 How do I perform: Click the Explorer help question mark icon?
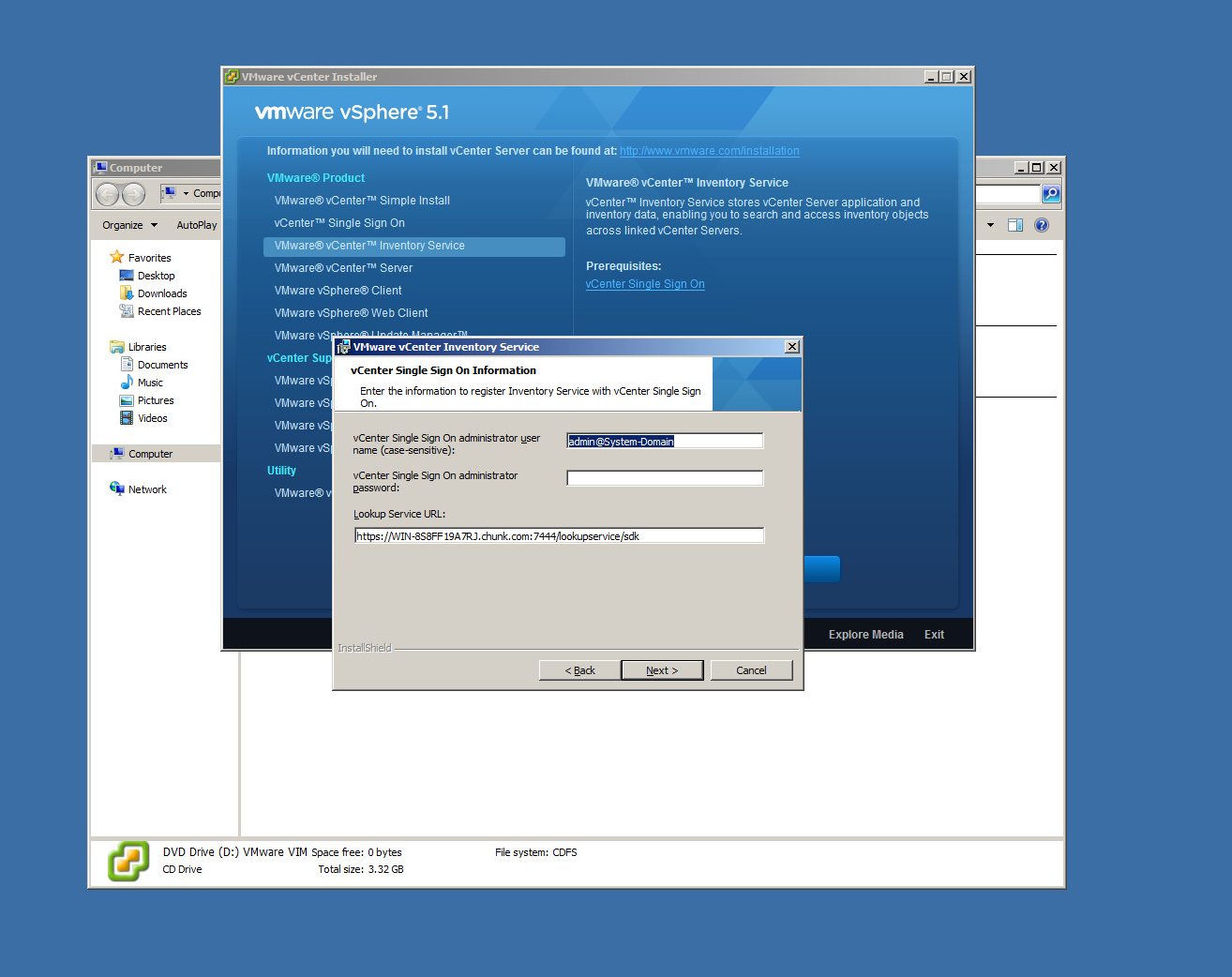pyautogui.click(x=1042, y=225)
